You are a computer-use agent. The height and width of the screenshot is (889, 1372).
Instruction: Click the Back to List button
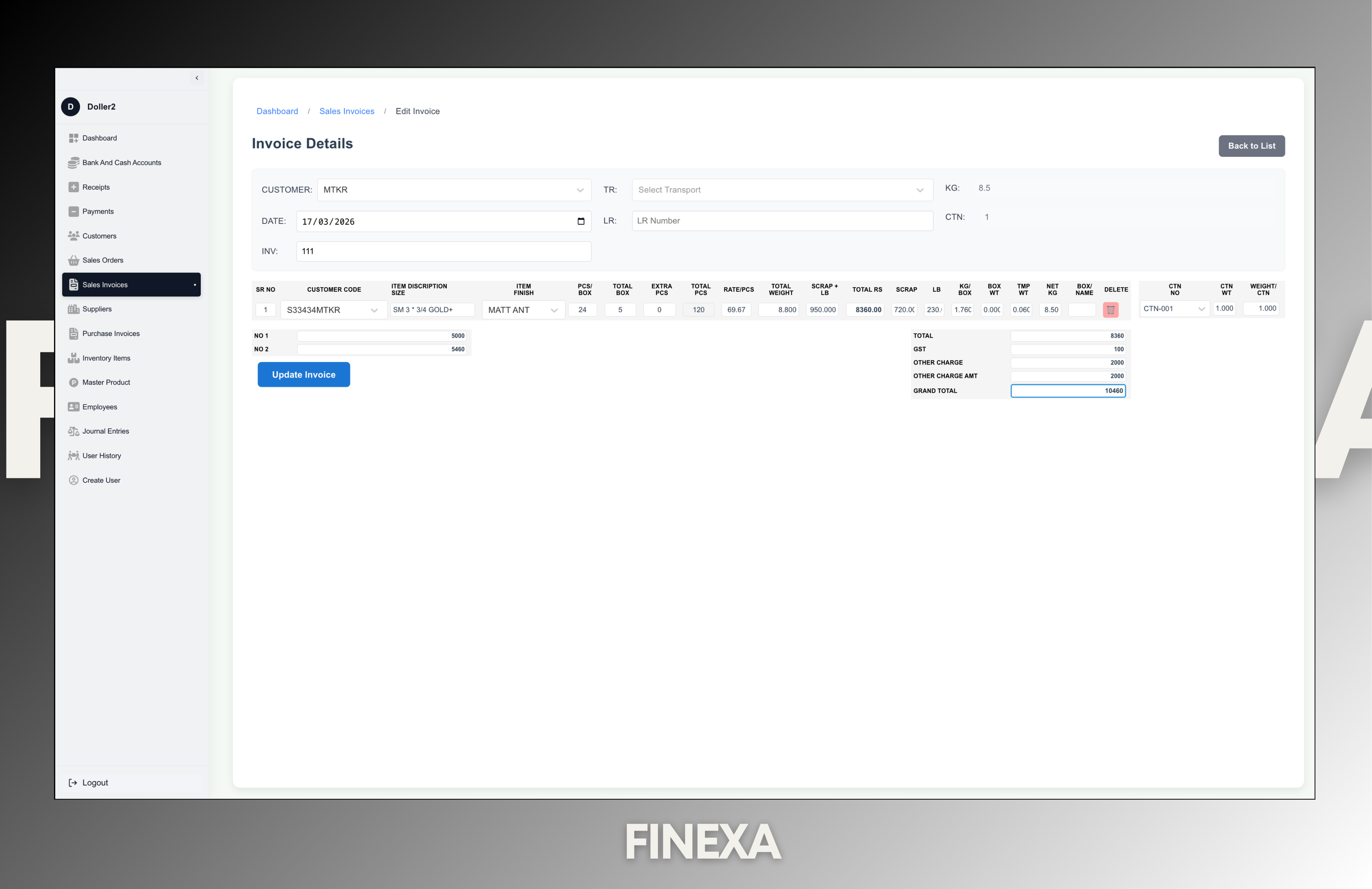tap(1252, 146)
